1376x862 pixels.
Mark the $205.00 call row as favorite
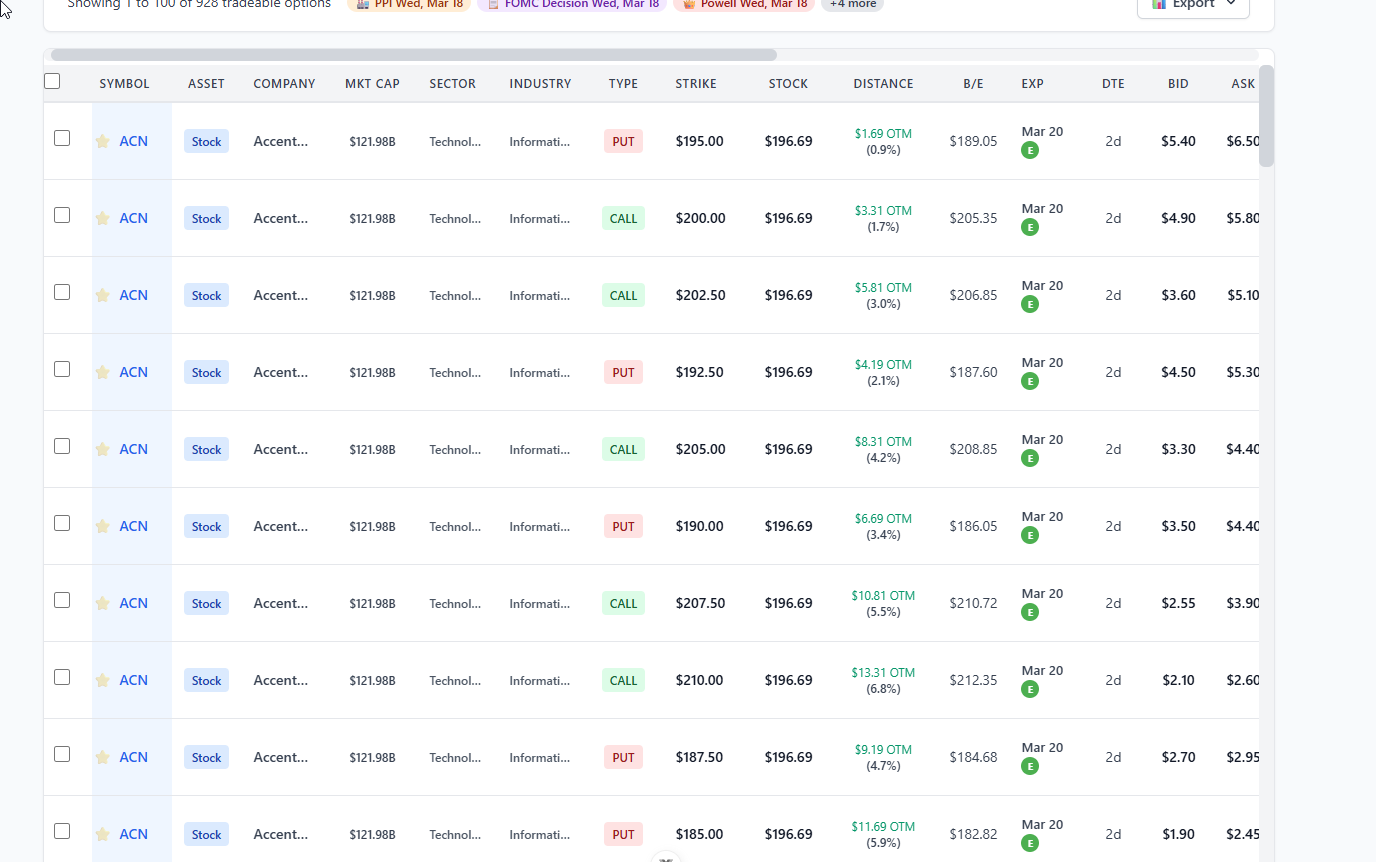point(102,450)
